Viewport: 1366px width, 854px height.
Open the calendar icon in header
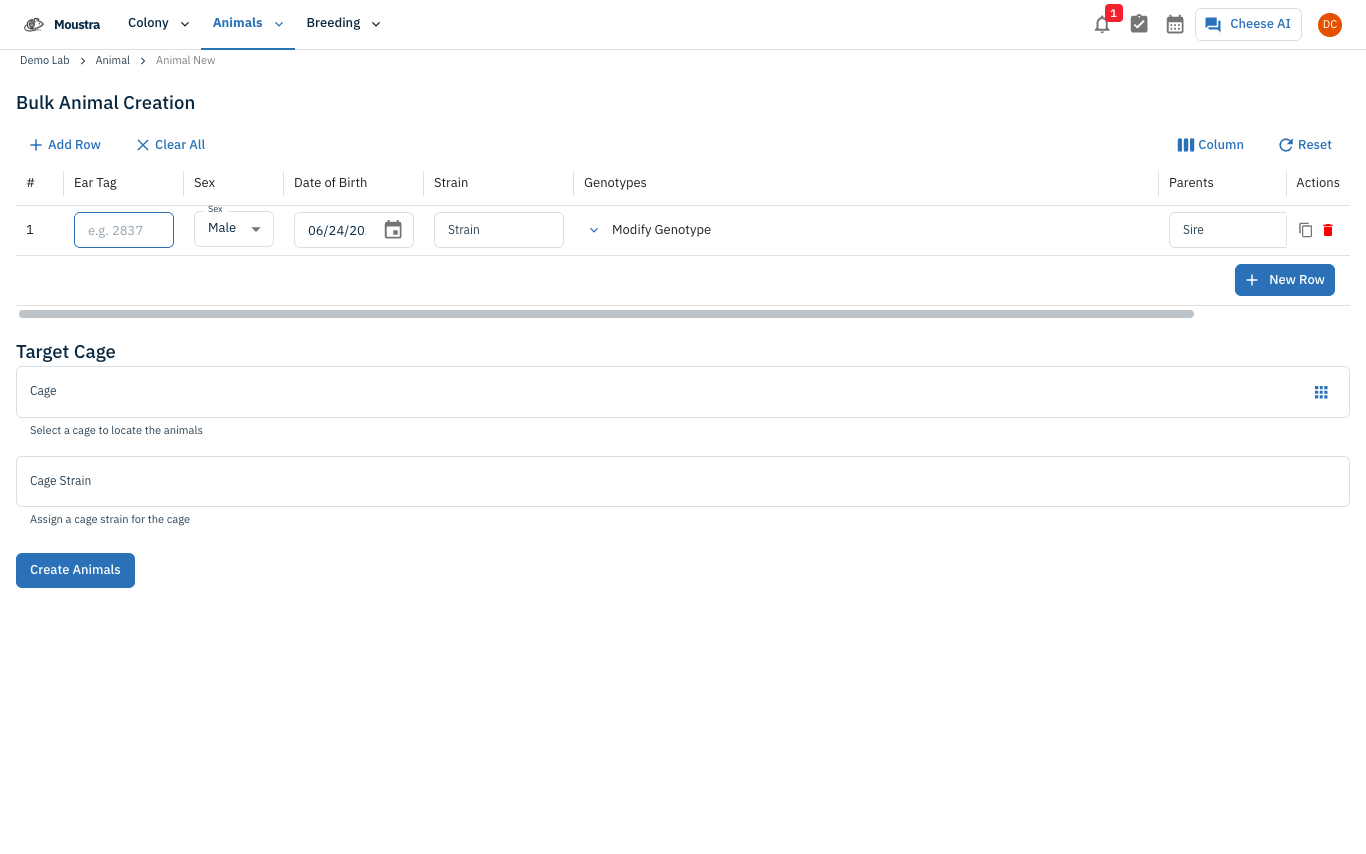1175,24
